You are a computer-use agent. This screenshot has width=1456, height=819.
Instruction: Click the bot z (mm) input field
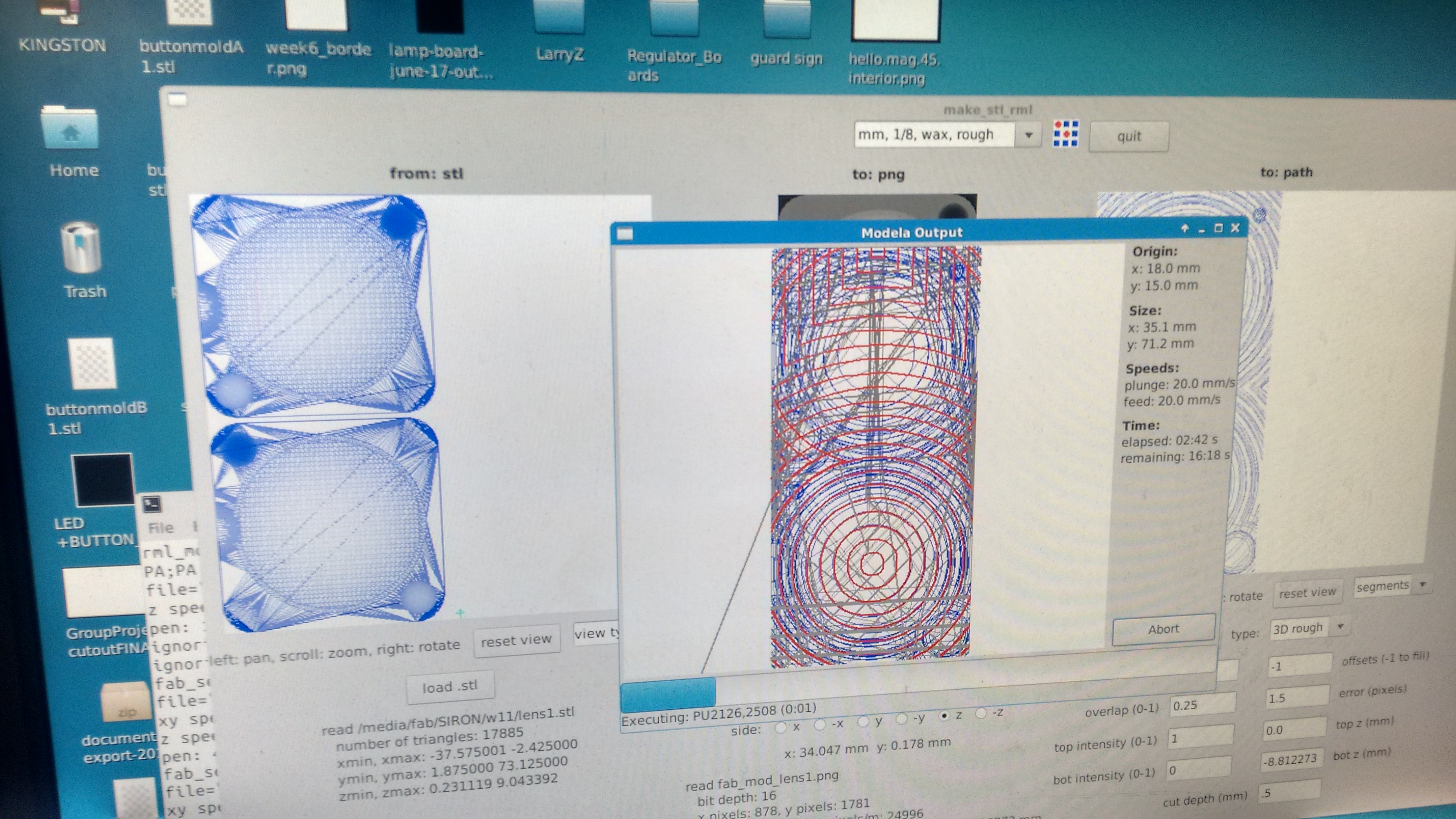click(x=1292, y=760)
